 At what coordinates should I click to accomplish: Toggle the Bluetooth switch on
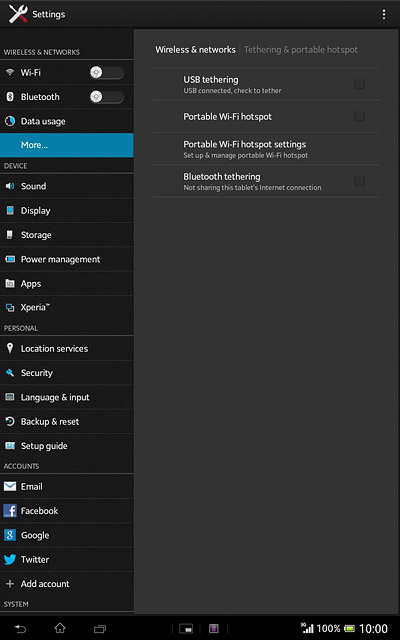coord(107,97)
